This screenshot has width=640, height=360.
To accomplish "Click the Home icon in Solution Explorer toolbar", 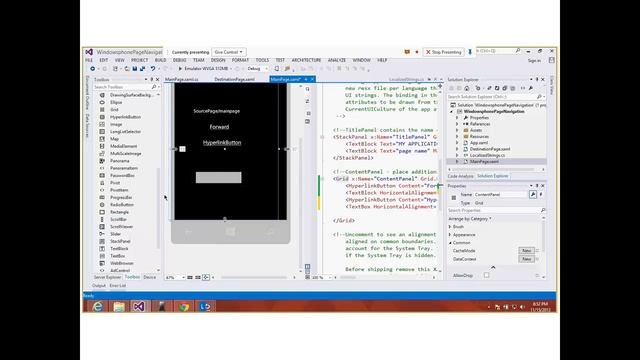I will [x=467, y=88].
